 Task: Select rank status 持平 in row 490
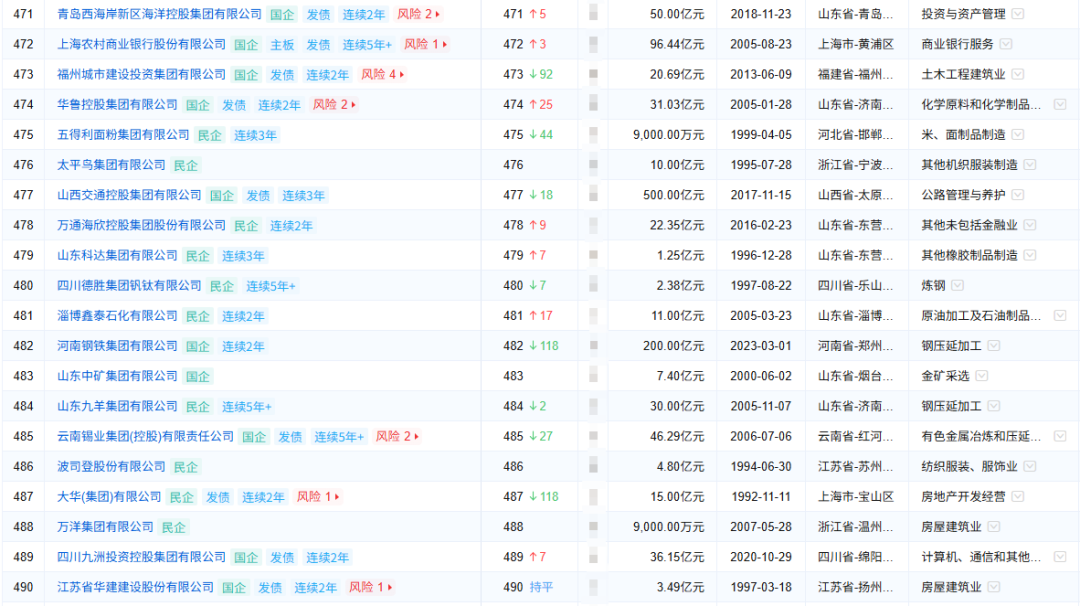tap(541, 587)
